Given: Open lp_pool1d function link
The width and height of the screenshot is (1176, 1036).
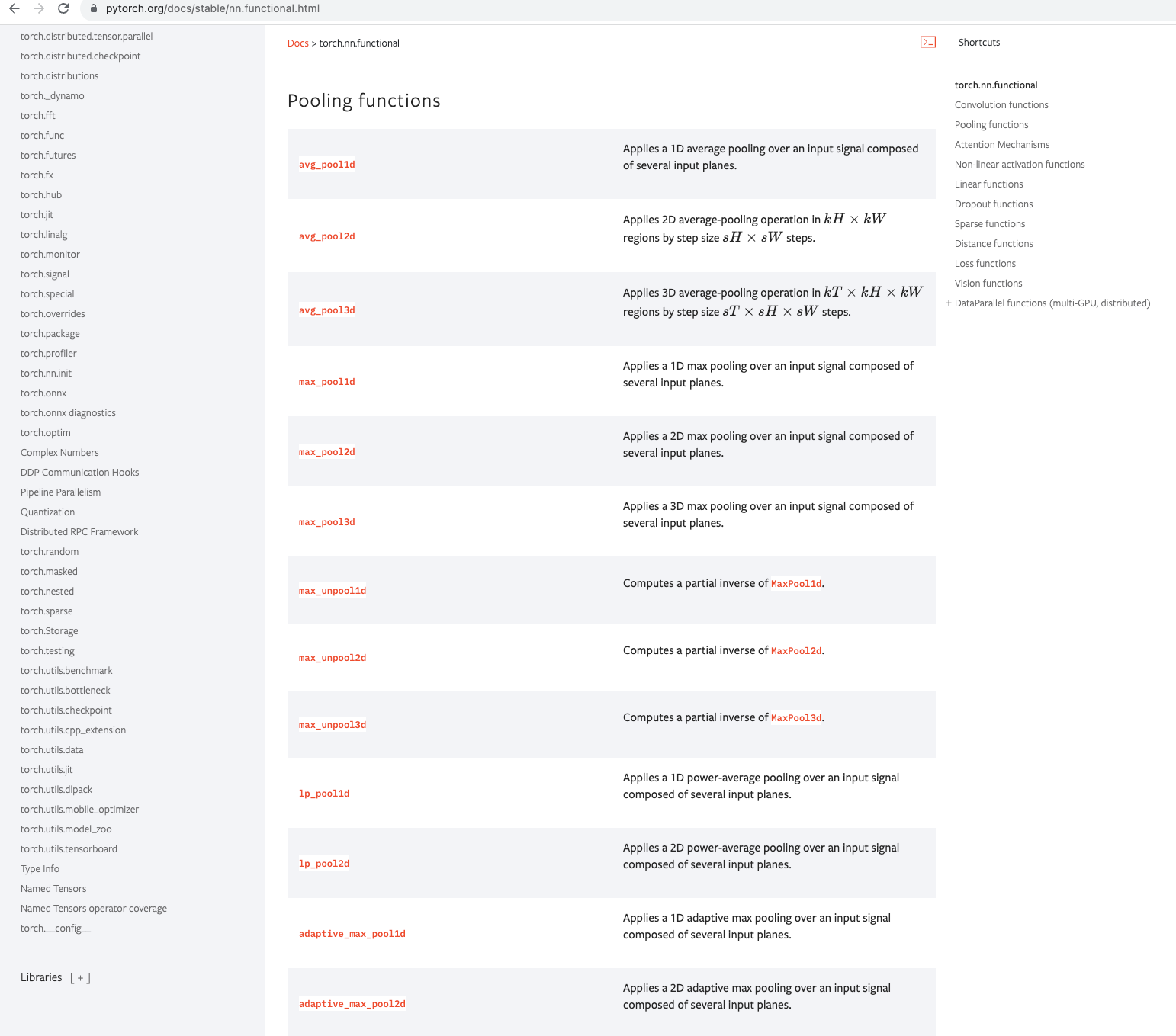Looking at the screenshot, I should 324,794.
